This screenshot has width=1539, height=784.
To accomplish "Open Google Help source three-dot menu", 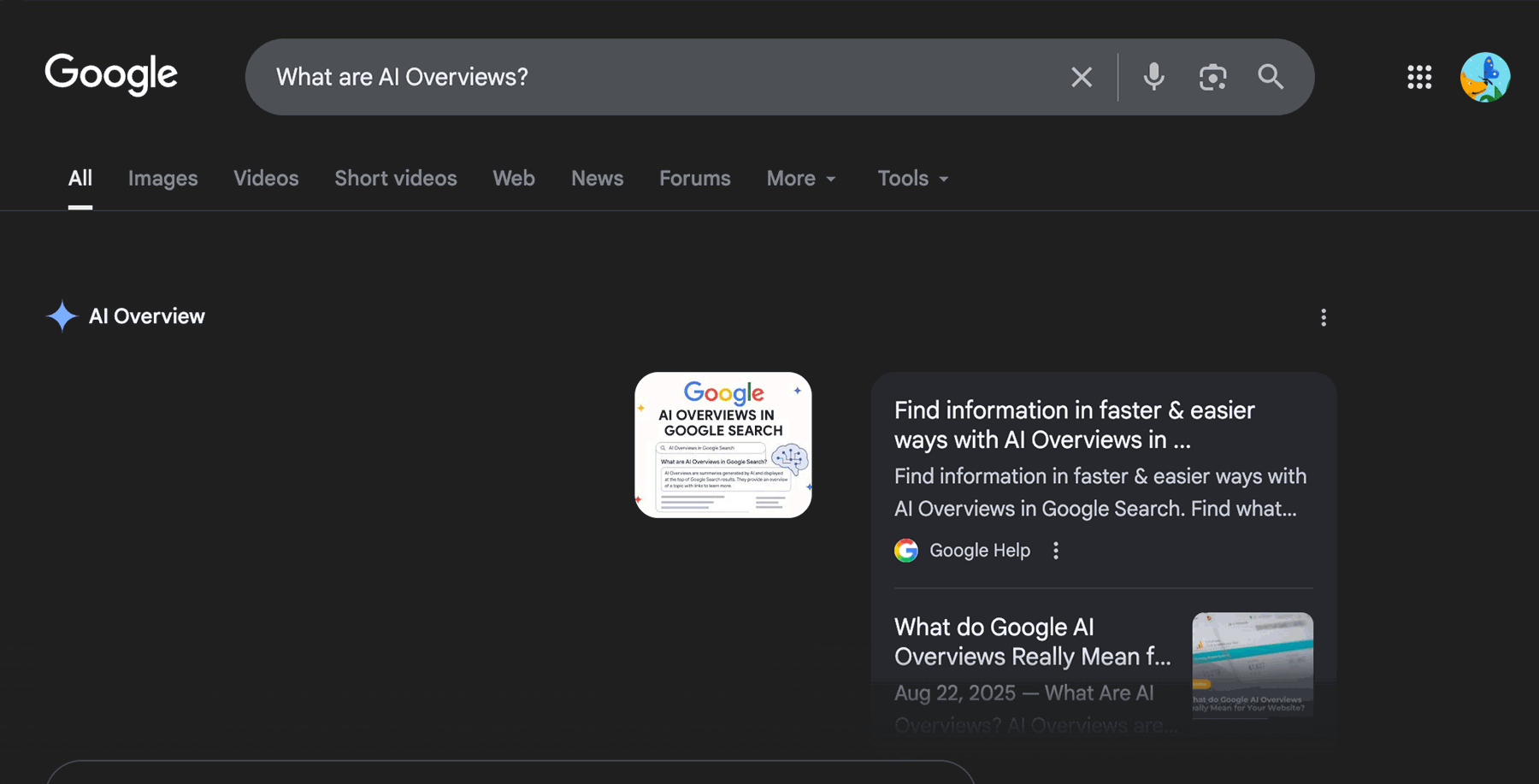I will point(1056,551).
